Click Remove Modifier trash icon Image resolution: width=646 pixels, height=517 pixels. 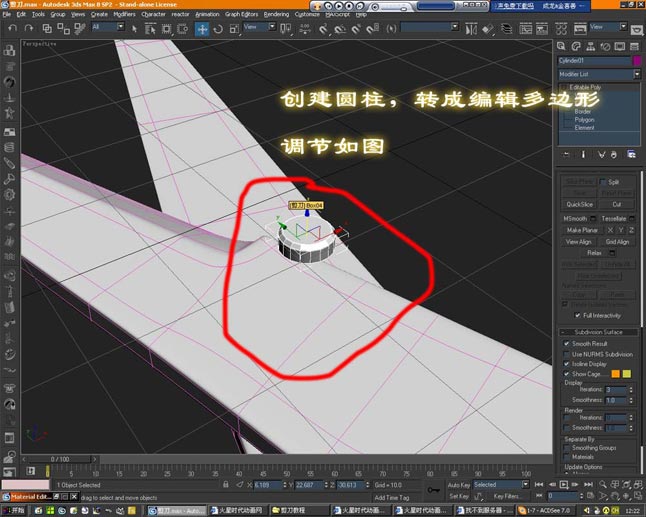pyautogui.click(x=614, y=154)
